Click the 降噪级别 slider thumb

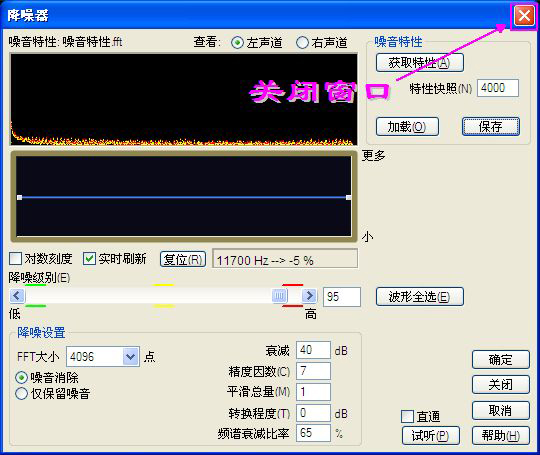point(279,296)
